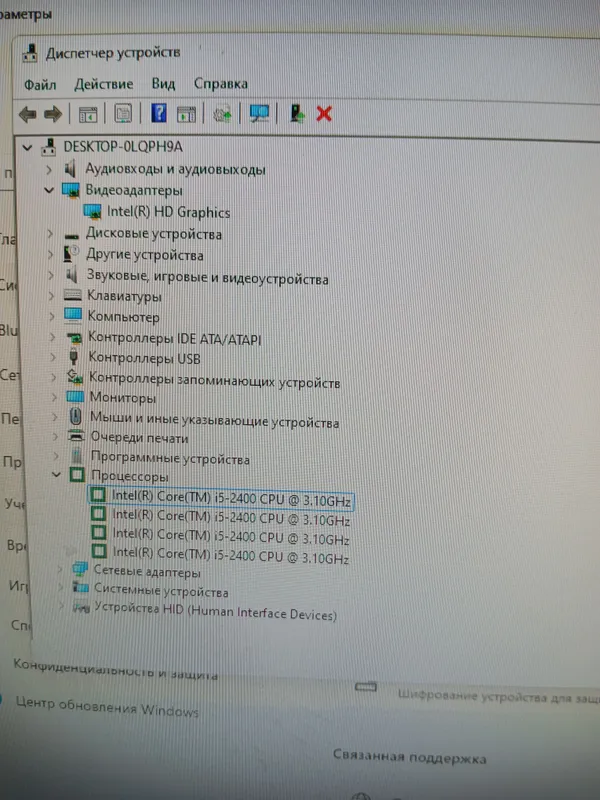Screen dimensions: 600x800
Task: Click the Forward arrow toolbar icon
Action: (x=53, y=114)
